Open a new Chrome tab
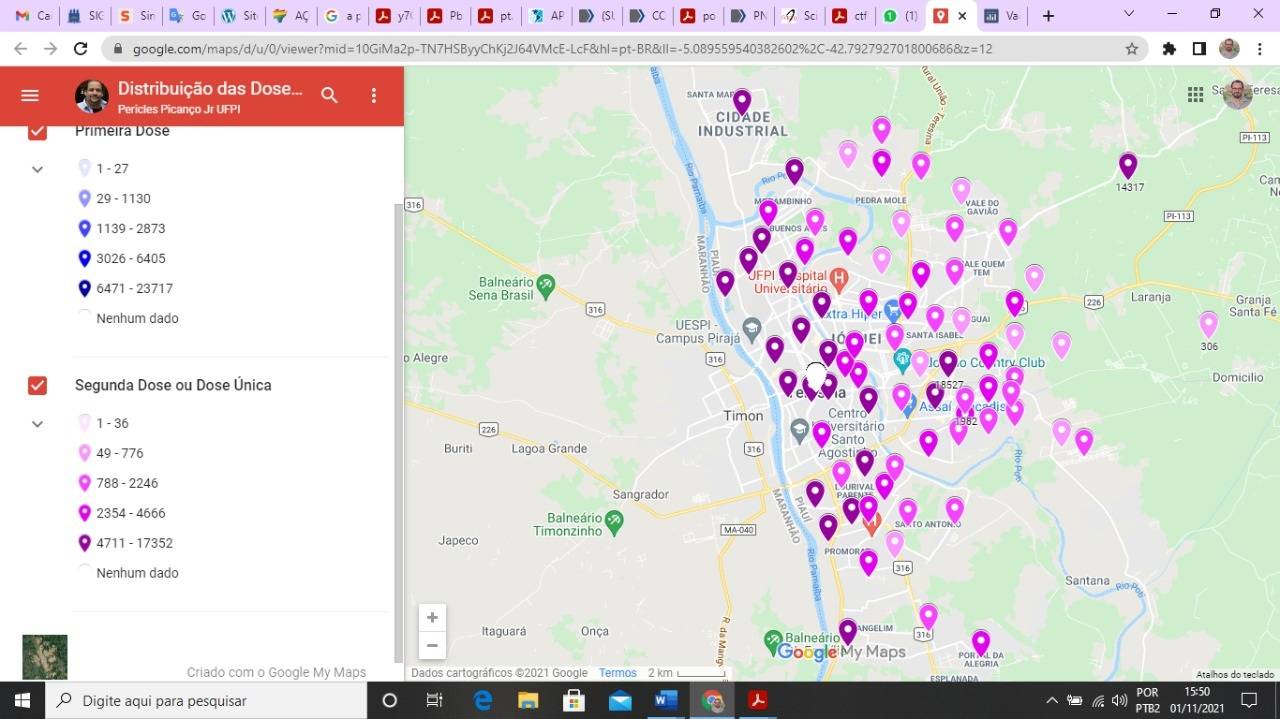This screenshot has width=1280, height=719. (x=1048, y=16)
